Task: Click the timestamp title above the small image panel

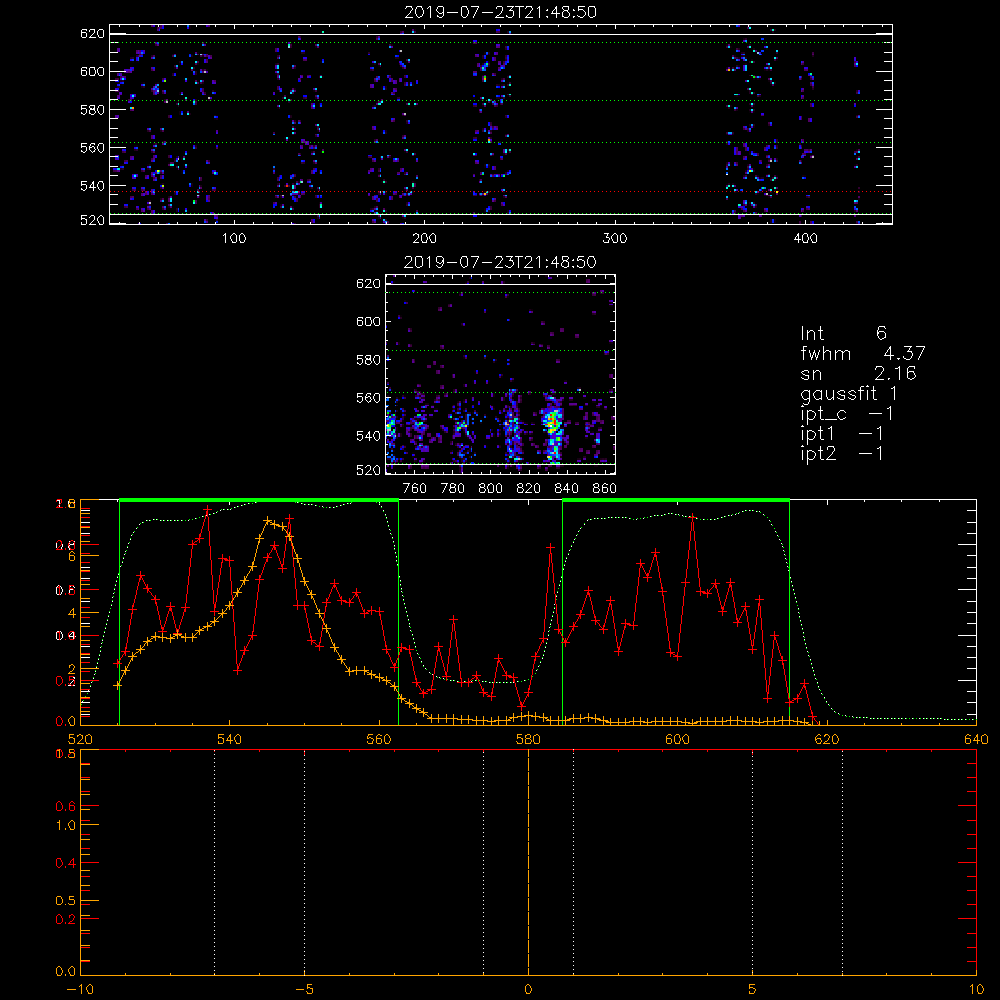Action: tap(501, 262)
